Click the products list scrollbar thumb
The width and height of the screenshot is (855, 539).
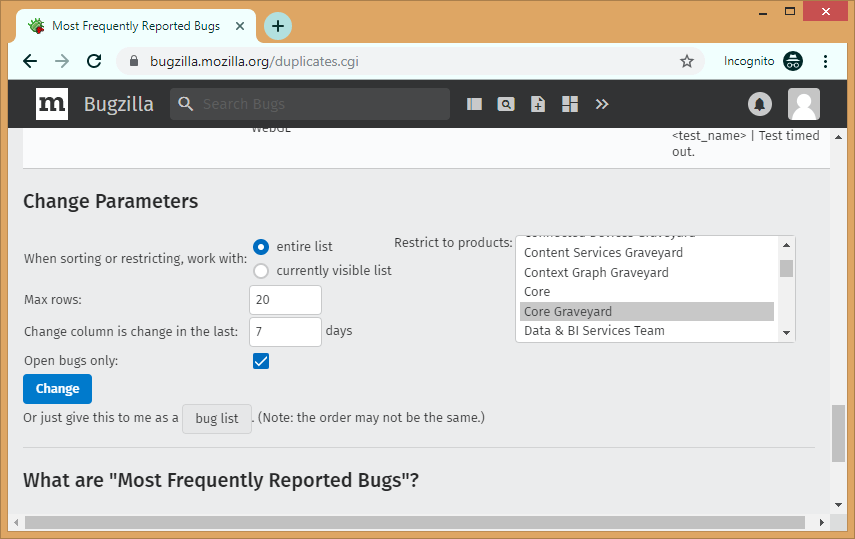pyautogui.click(x=786, y=268)
